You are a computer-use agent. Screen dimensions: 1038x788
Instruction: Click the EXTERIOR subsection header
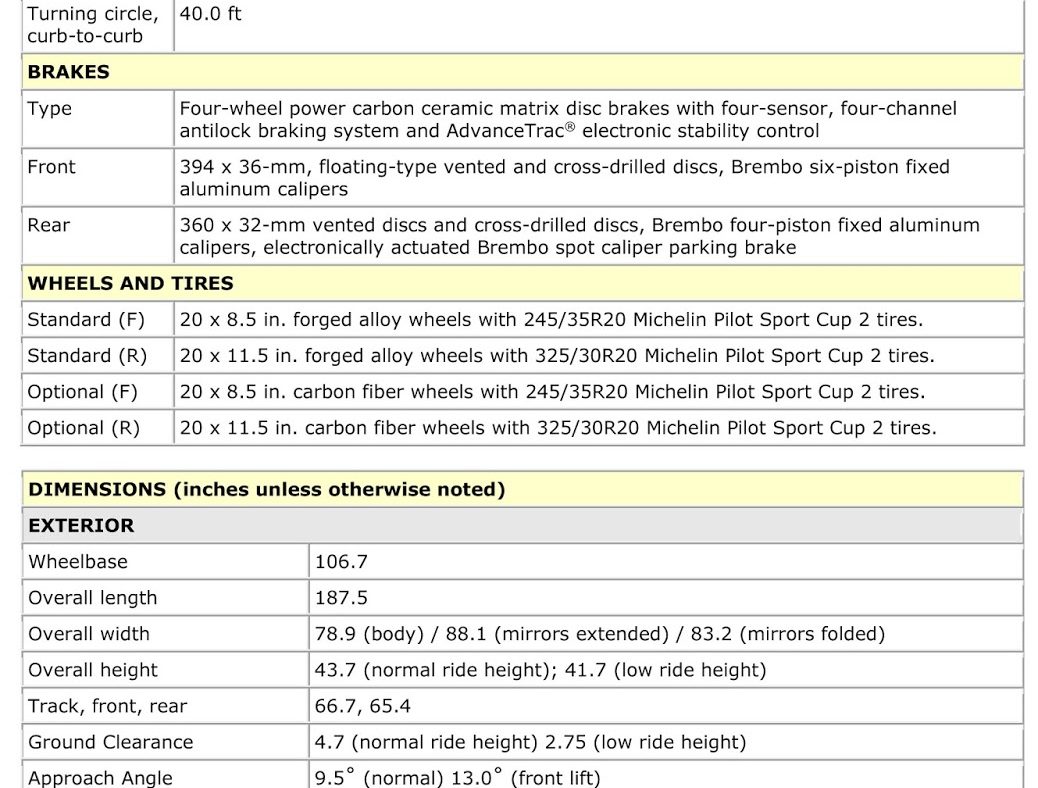(x=523, y=526)
